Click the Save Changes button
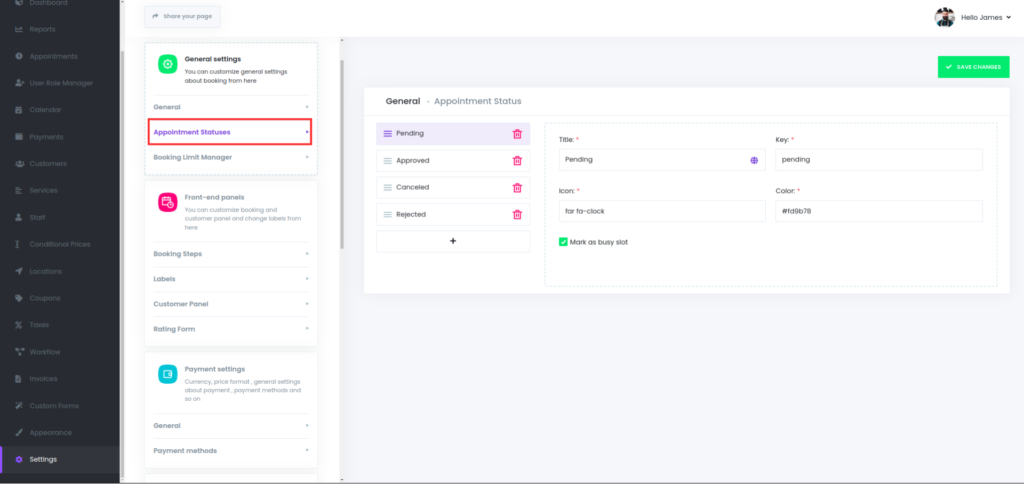The width and height of the screenshot is (1024, 484). 972,67
